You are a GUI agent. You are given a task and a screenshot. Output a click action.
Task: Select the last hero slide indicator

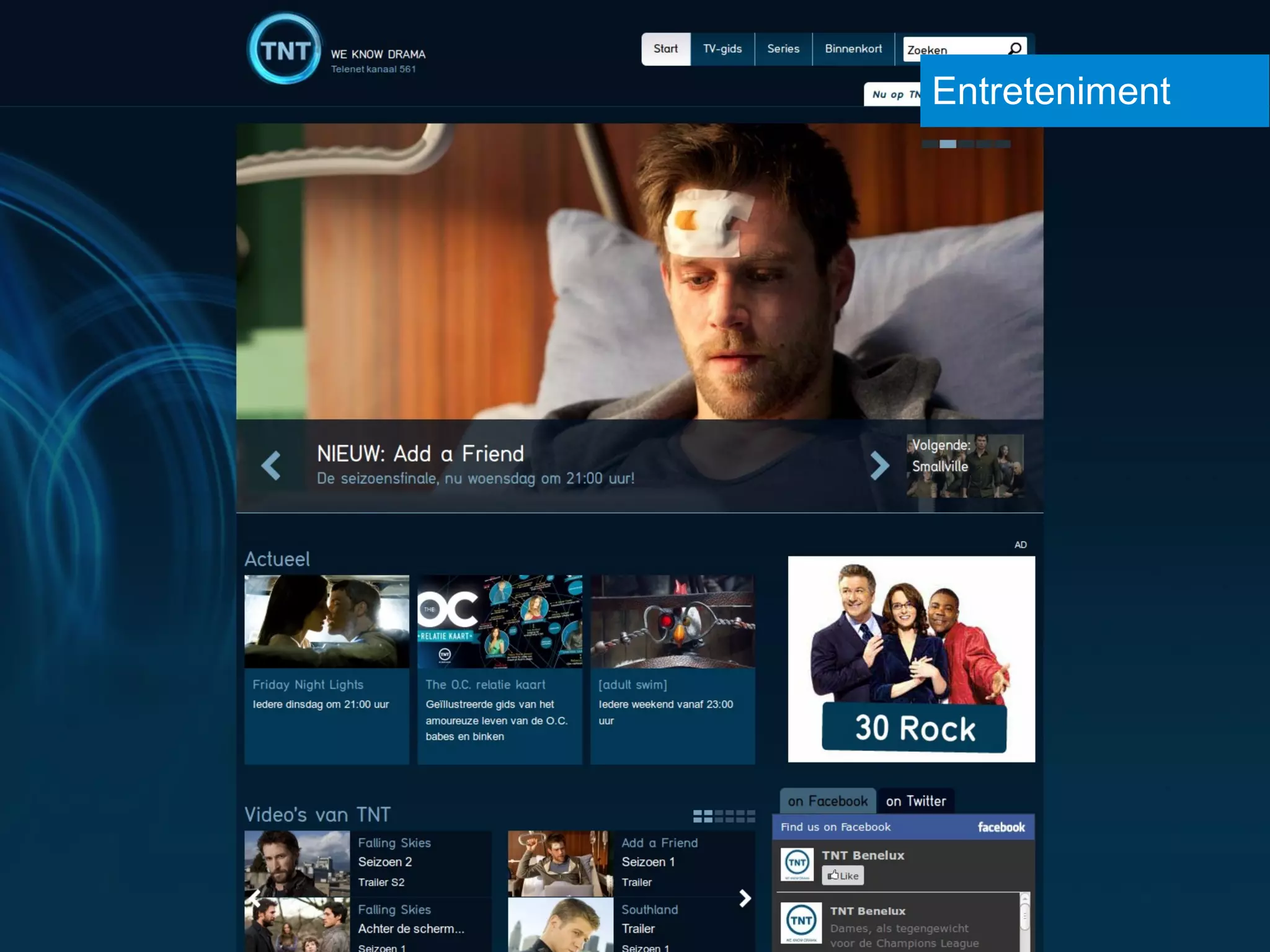pyautogui.click(x=1003, y=144)
